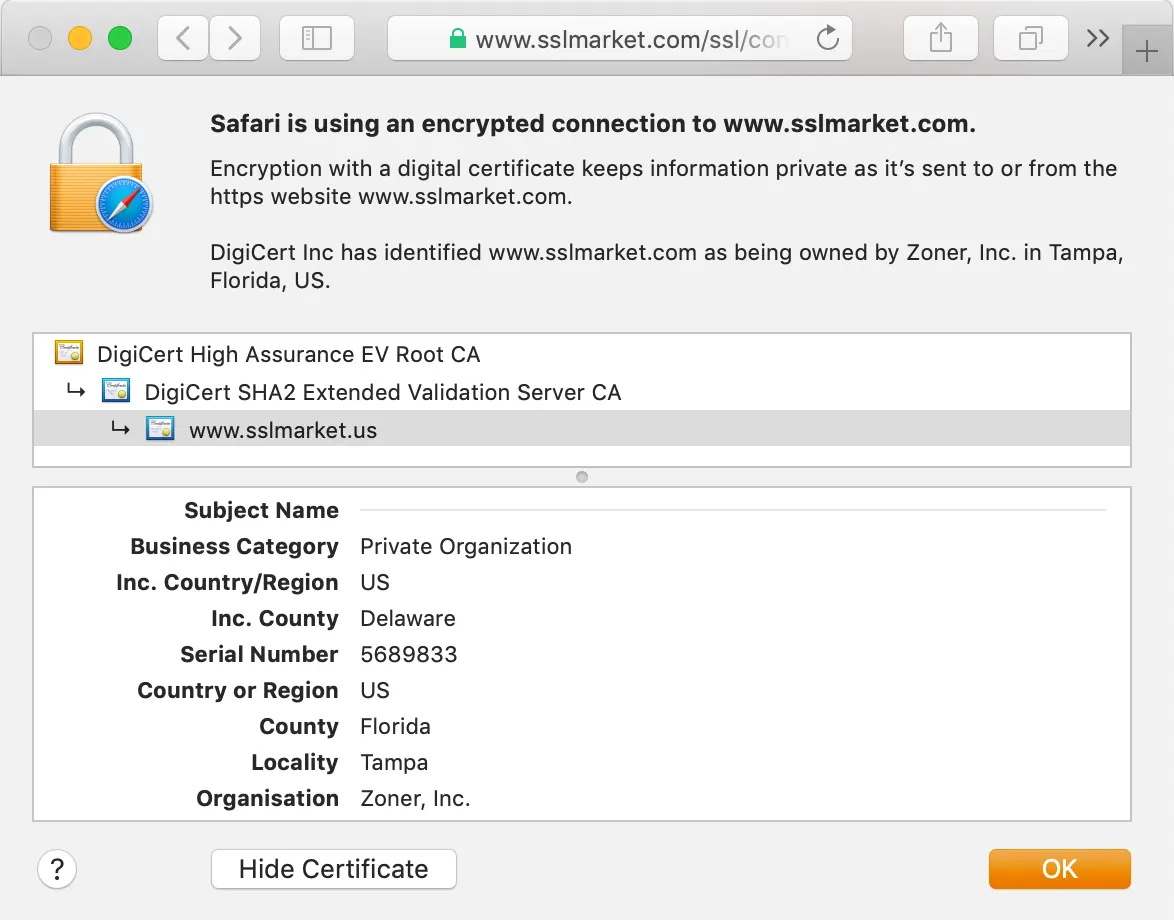Click the green zoom window button

120,37
